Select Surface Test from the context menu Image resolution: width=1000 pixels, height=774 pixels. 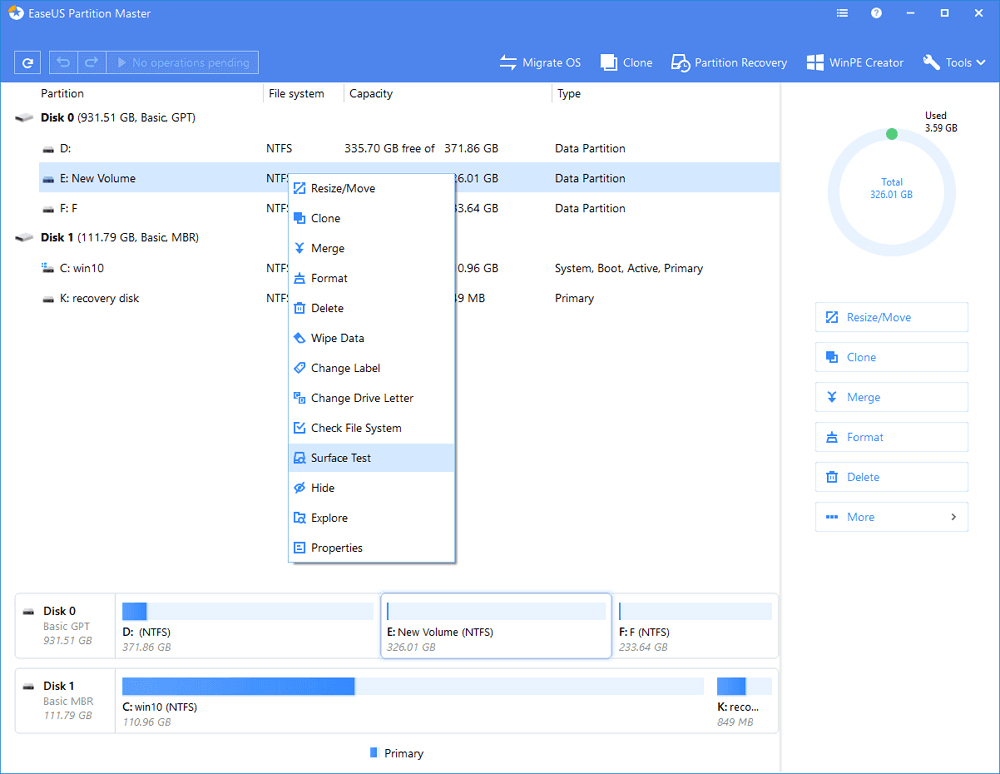tap(372, 458)
